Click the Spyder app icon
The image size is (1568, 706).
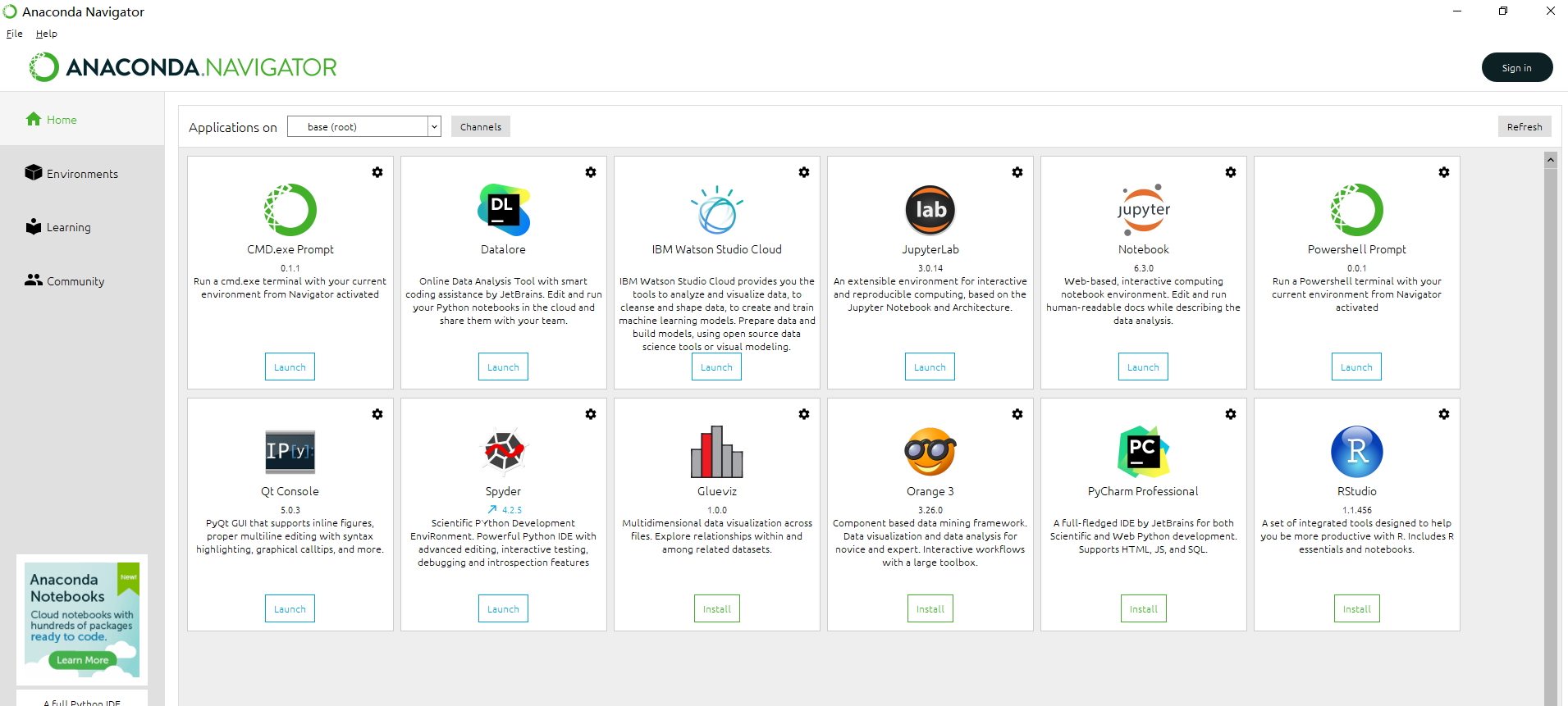504,452
